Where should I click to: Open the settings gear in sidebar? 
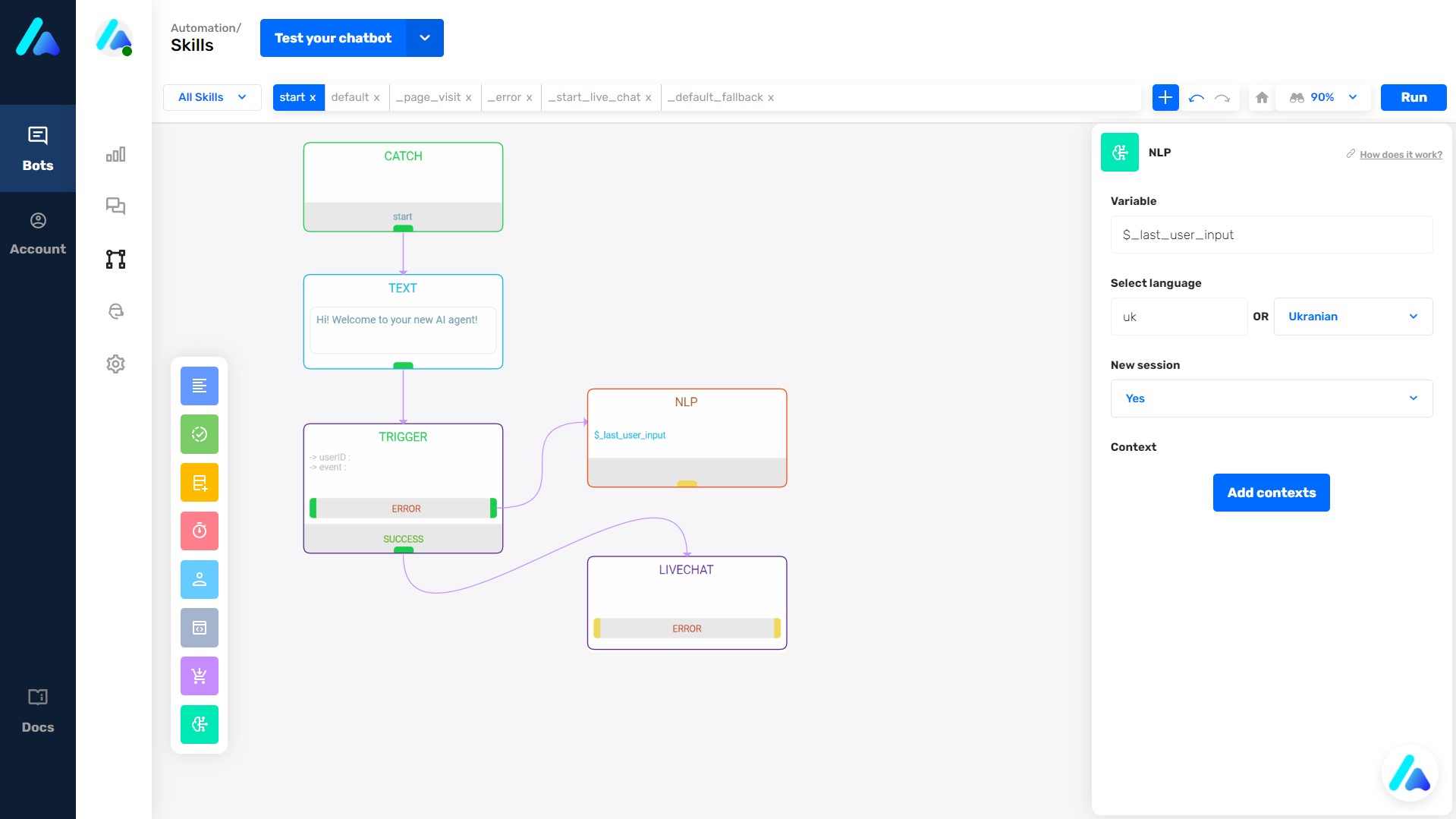[x=115, y=364]
